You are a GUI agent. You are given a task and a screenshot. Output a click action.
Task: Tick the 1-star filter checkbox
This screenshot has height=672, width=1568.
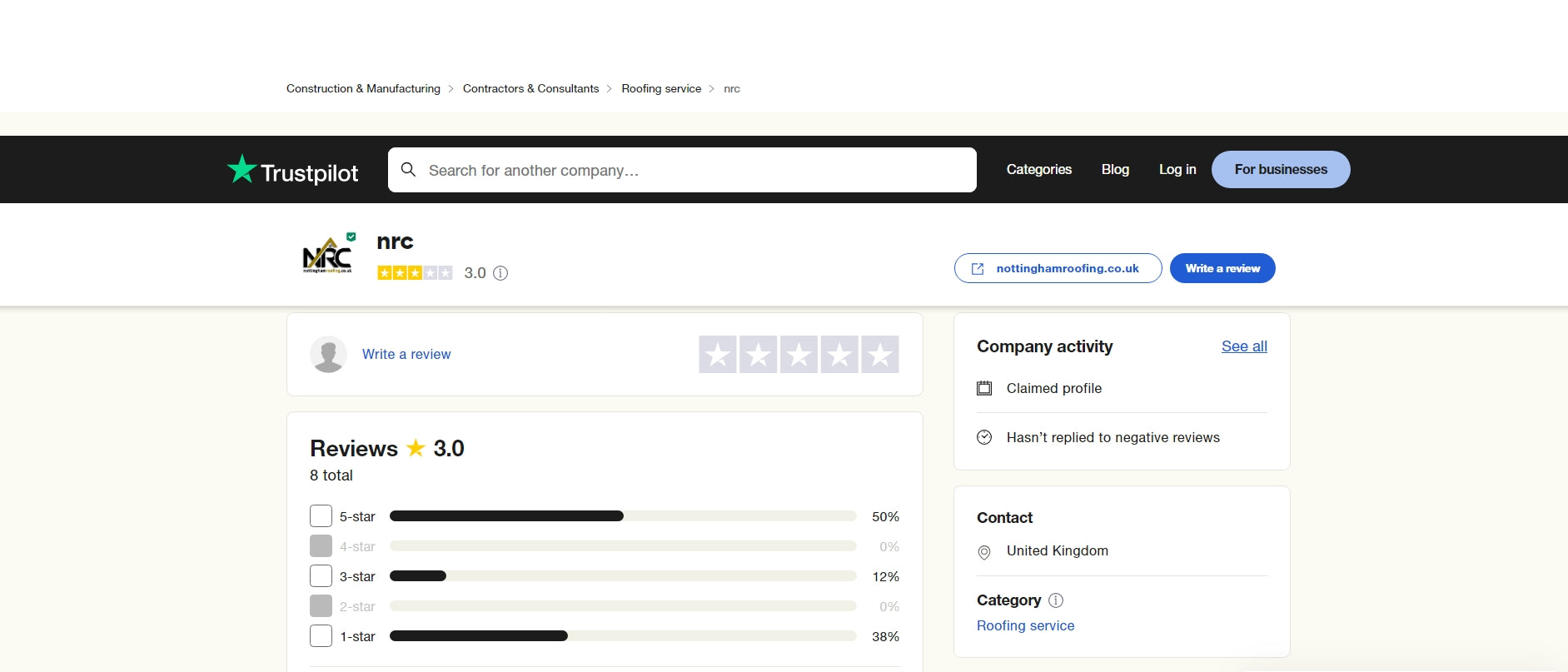pyautogui.click(x=321, y=636)
